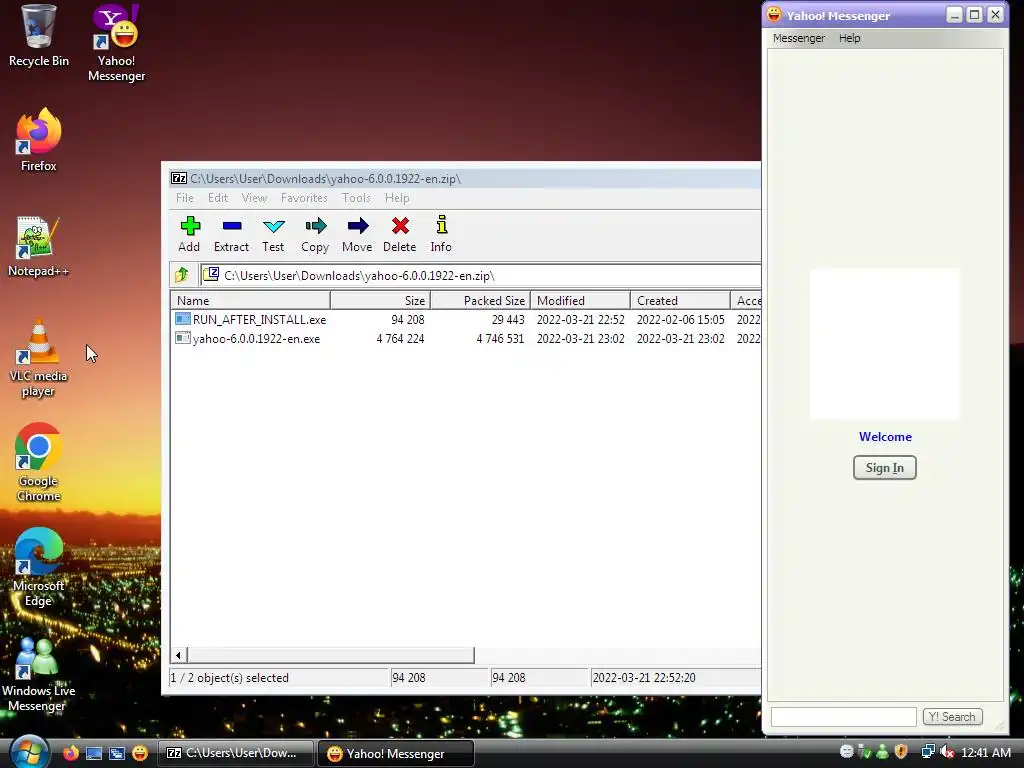This screenshot has height=768, width=1024.
Task: Open the Edit menu in 7-Zip
Action: point(218,198)
